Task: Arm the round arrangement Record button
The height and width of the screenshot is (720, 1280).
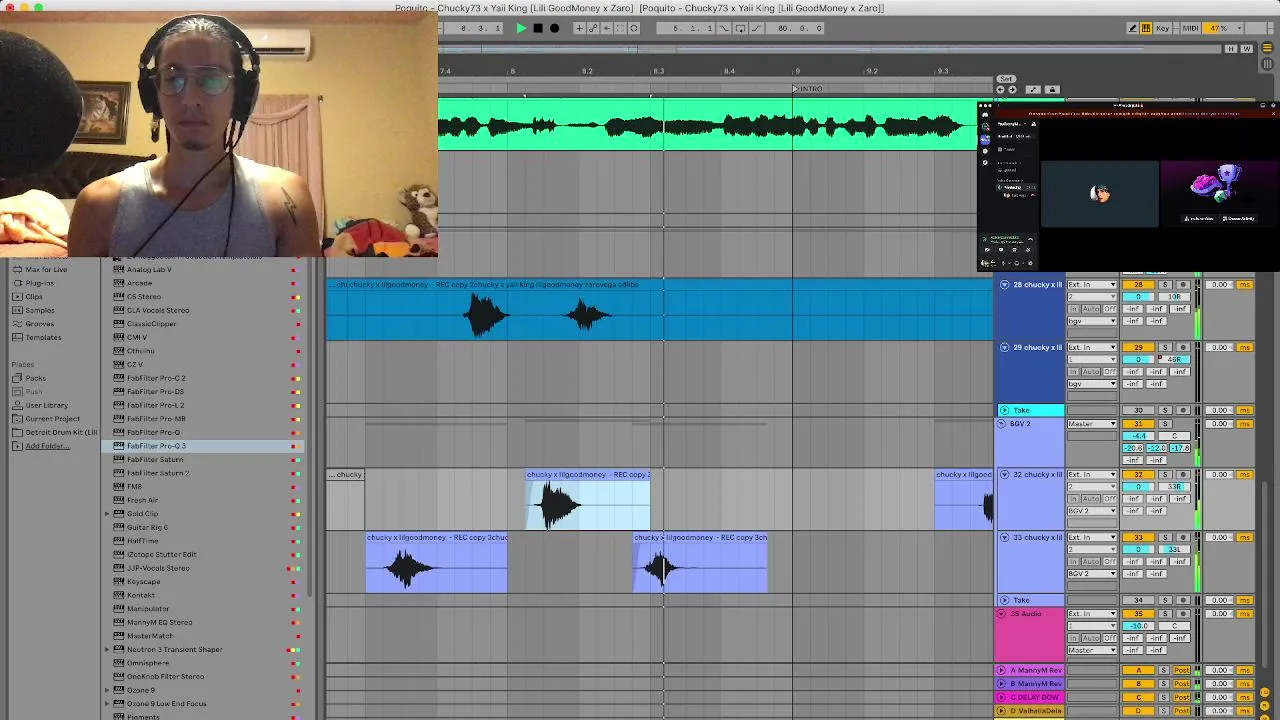Action: click(x=554, y=28)
